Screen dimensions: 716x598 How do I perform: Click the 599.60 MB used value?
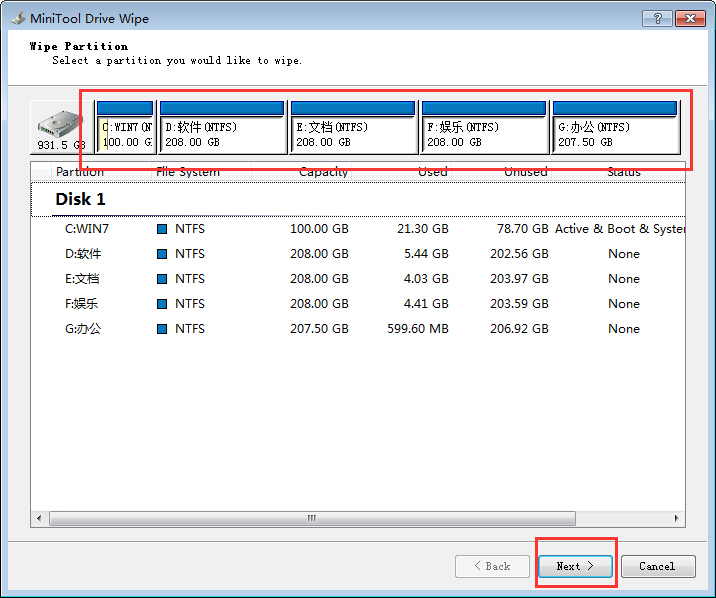[x=418, y=329]
